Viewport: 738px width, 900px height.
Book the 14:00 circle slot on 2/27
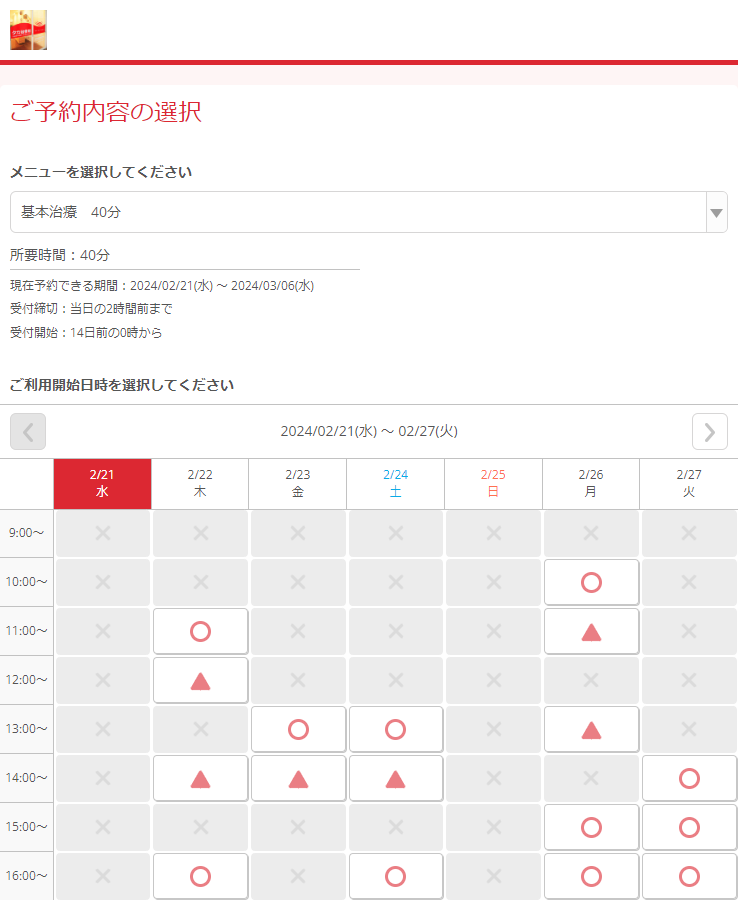click(688, 778)
